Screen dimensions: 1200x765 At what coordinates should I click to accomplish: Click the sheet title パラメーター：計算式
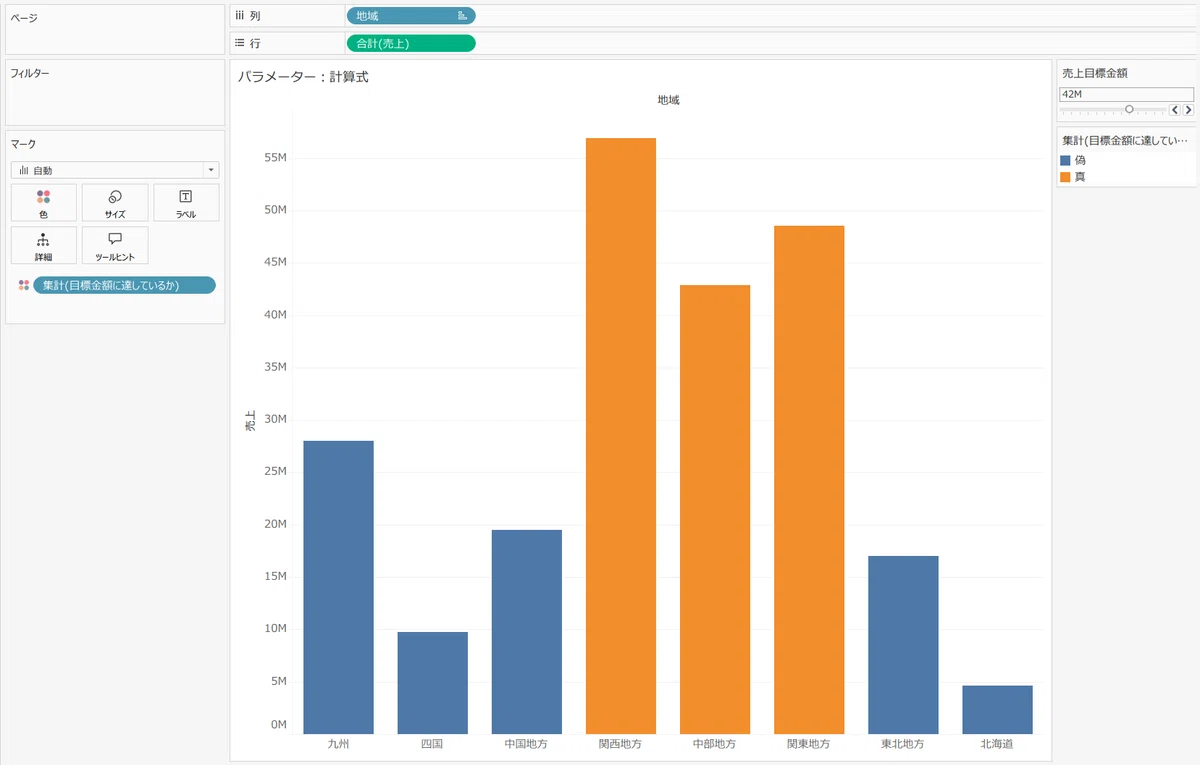point(303,76)
